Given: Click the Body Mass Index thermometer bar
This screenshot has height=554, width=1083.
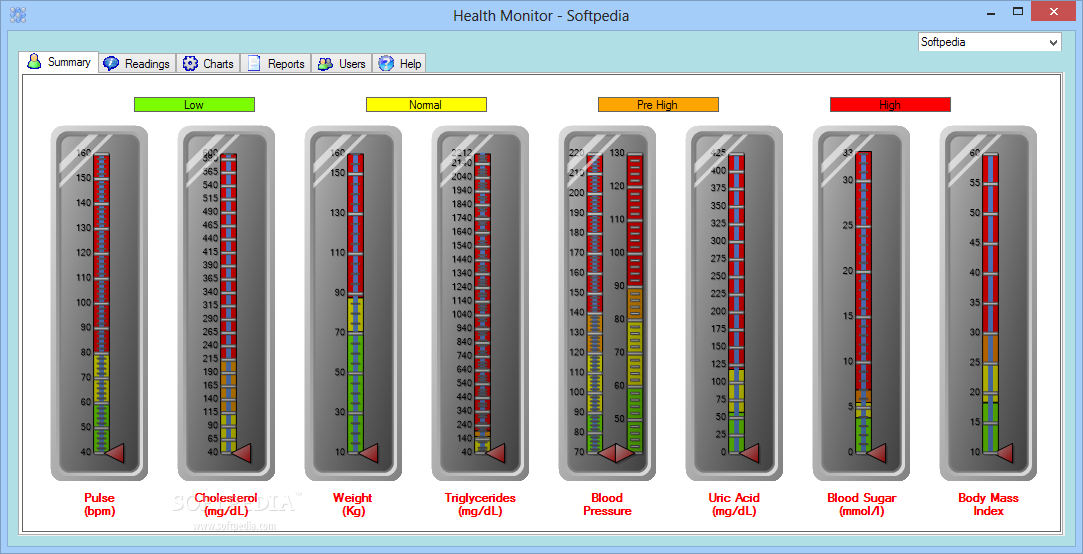Looking at the screenshot, I should tap(991, 303).
